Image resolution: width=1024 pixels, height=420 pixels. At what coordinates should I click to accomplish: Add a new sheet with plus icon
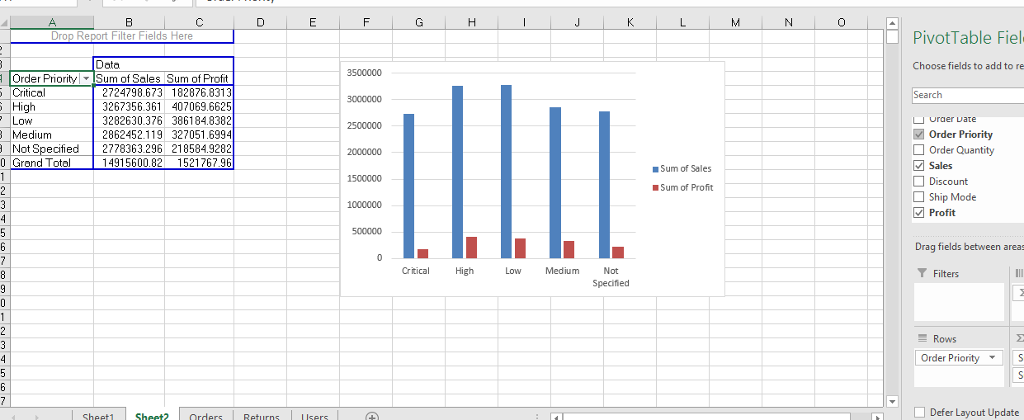372,416
